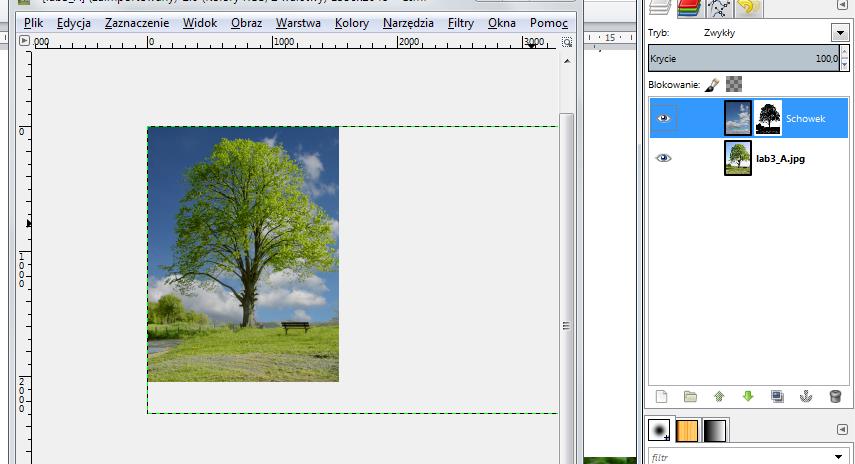Select the Schowek layer mask thumbnail
The width and height of the screenshot is (855, 464).
pyautogui.click(x=768, y=118)
